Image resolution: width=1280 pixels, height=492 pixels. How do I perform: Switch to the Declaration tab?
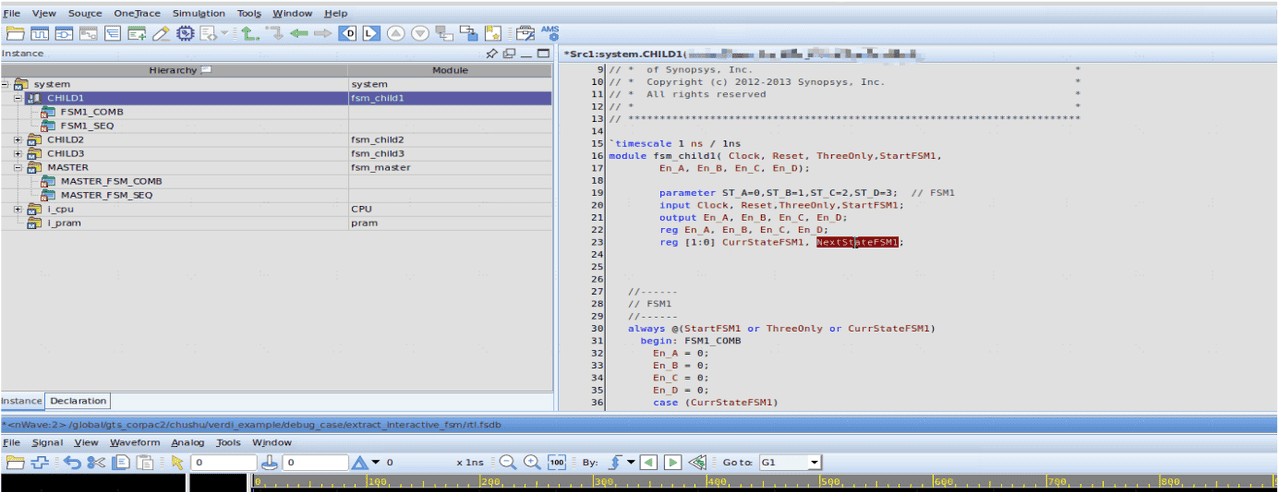click(78, 401)
